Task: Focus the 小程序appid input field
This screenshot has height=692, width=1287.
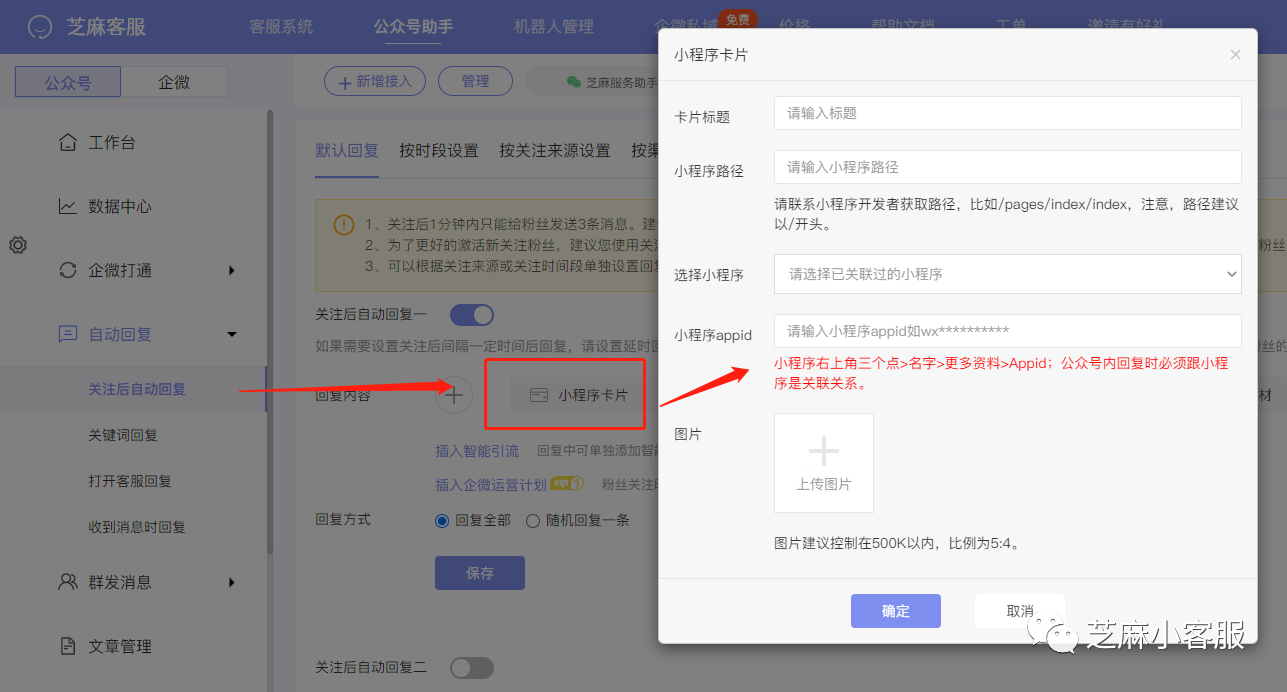Action: click(x=1008, y=331)
